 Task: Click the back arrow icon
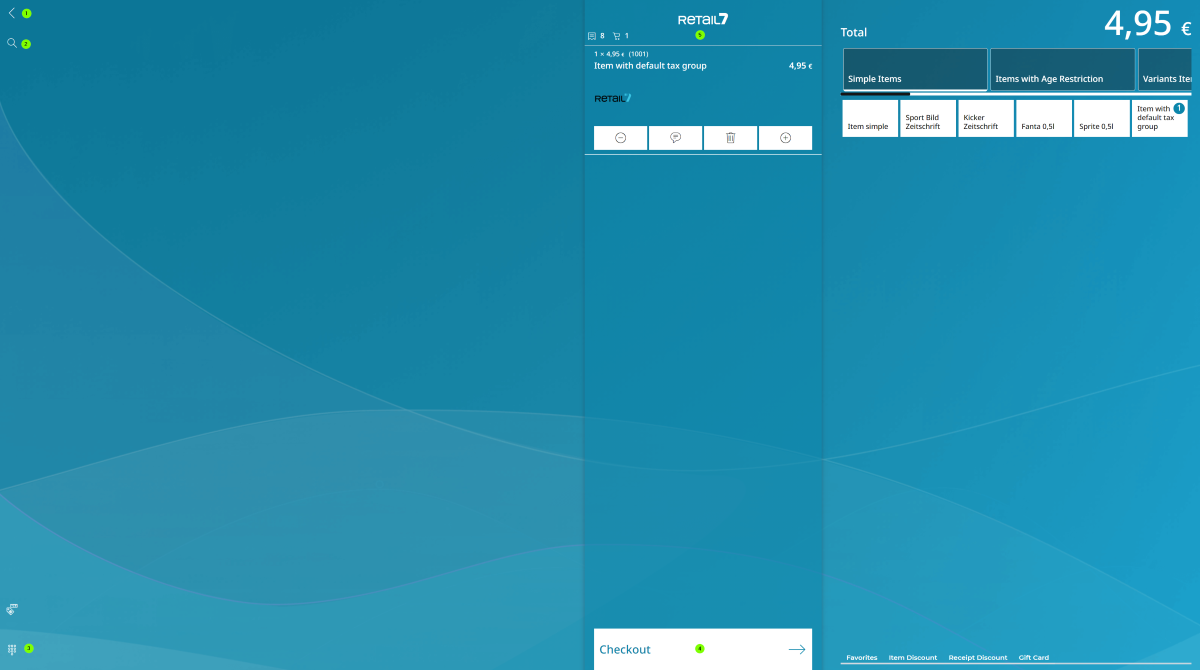coord(12,13)
